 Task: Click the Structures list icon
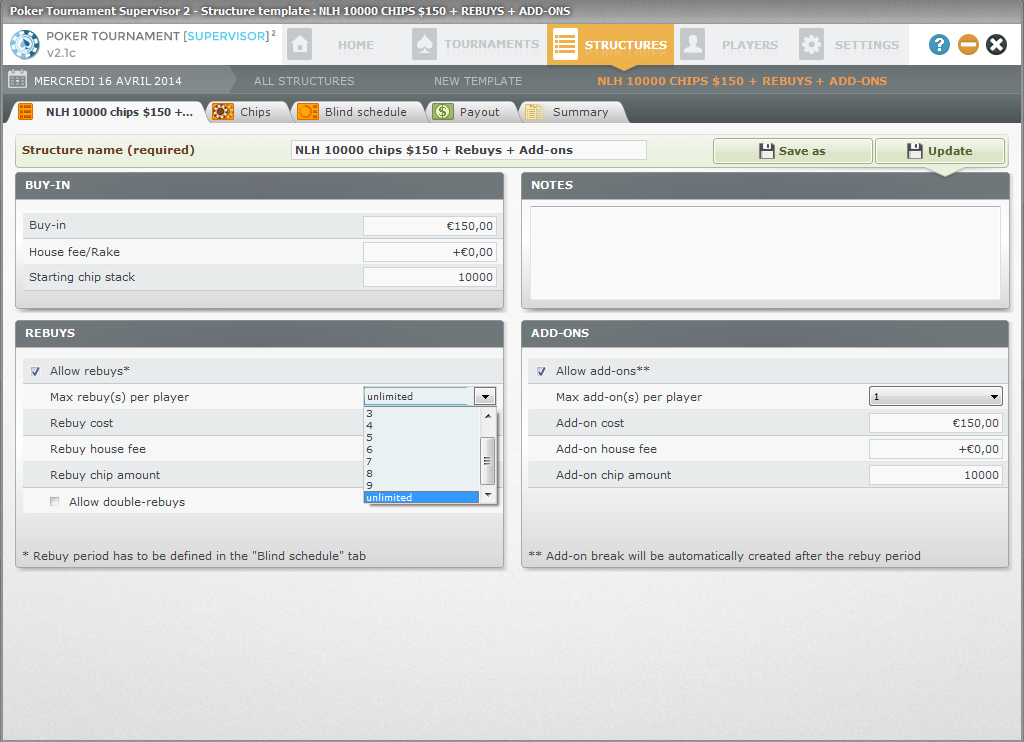pyautogui.click(x=565, y=45)
